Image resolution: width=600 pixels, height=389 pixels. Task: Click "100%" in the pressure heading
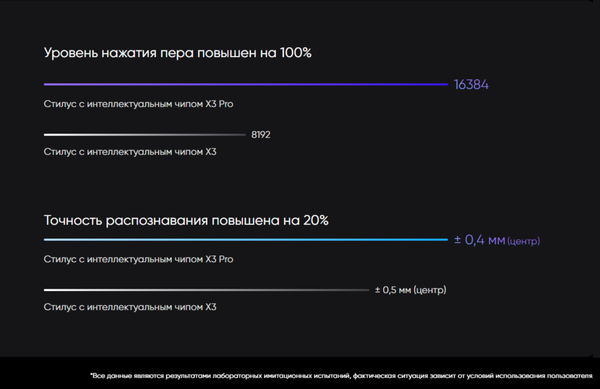point(296,52)
